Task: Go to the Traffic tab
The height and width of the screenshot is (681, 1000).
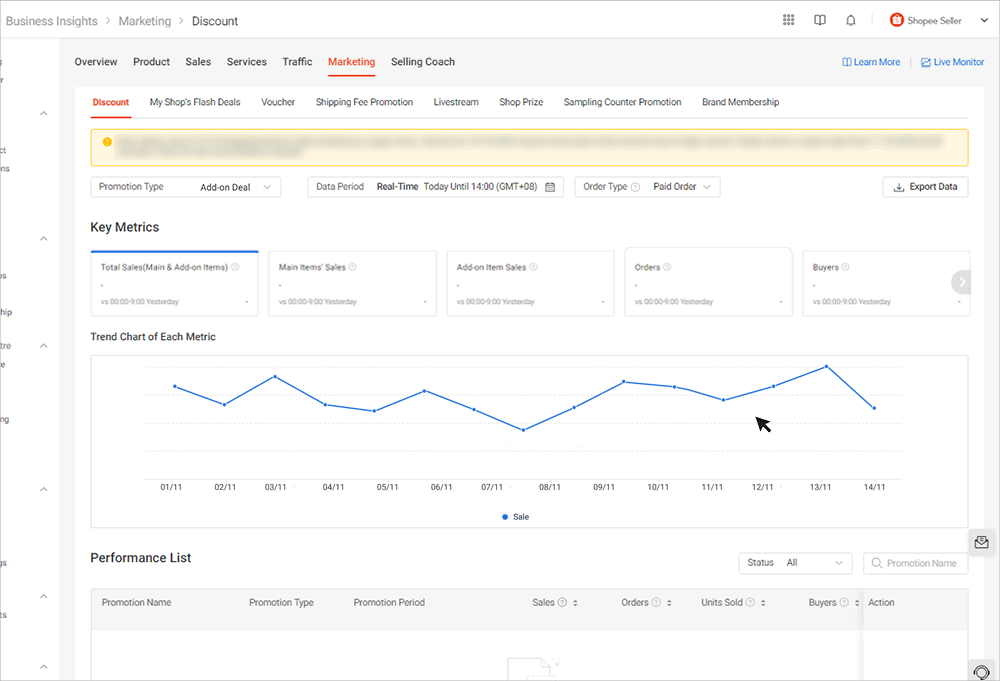Action: pyautogui.click(x=297, y=62)
